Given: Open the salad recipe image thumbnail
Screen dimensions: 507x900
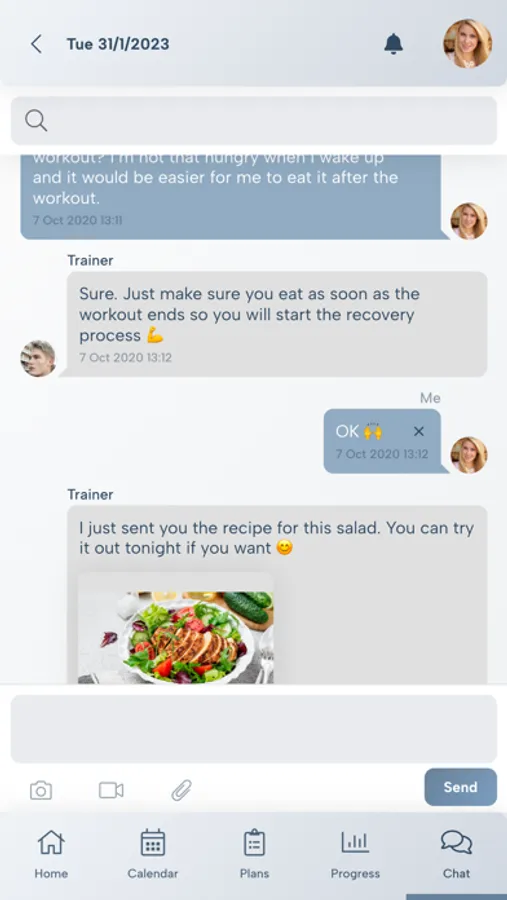Looking at the screenshot, I should (176, 628).
